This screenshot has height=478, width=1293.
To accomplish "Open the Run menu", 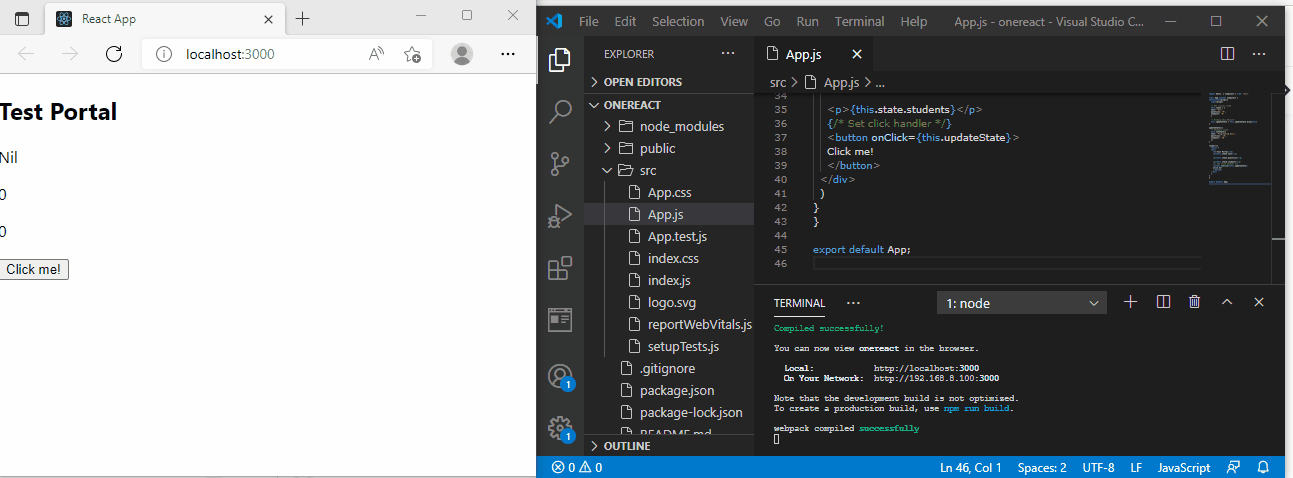I will click(x=807, y=21).
